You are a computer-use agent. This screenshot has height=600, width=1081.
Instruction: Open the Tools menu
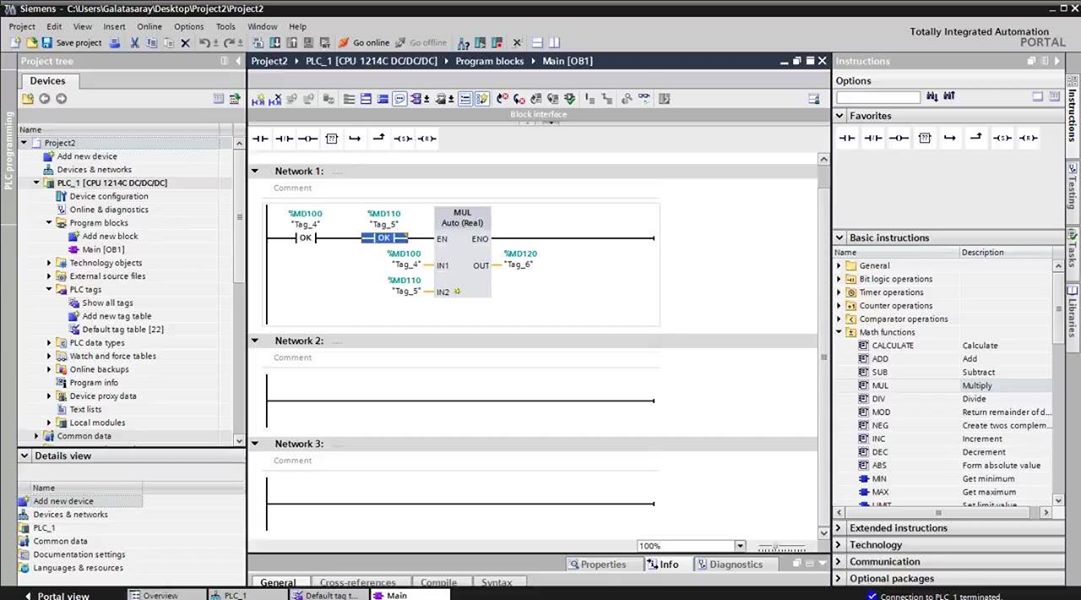225,26
